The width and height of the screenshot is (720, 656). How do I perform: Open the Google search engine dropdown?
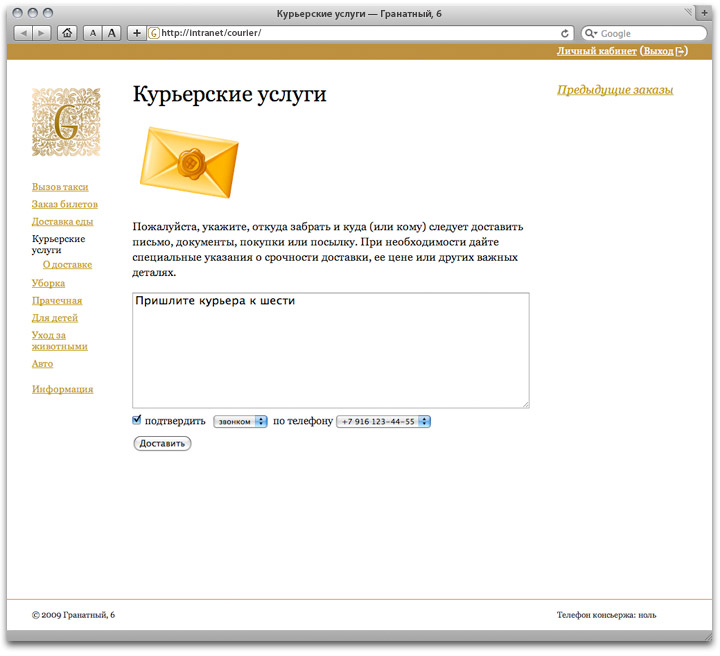(x=591, y=33)
